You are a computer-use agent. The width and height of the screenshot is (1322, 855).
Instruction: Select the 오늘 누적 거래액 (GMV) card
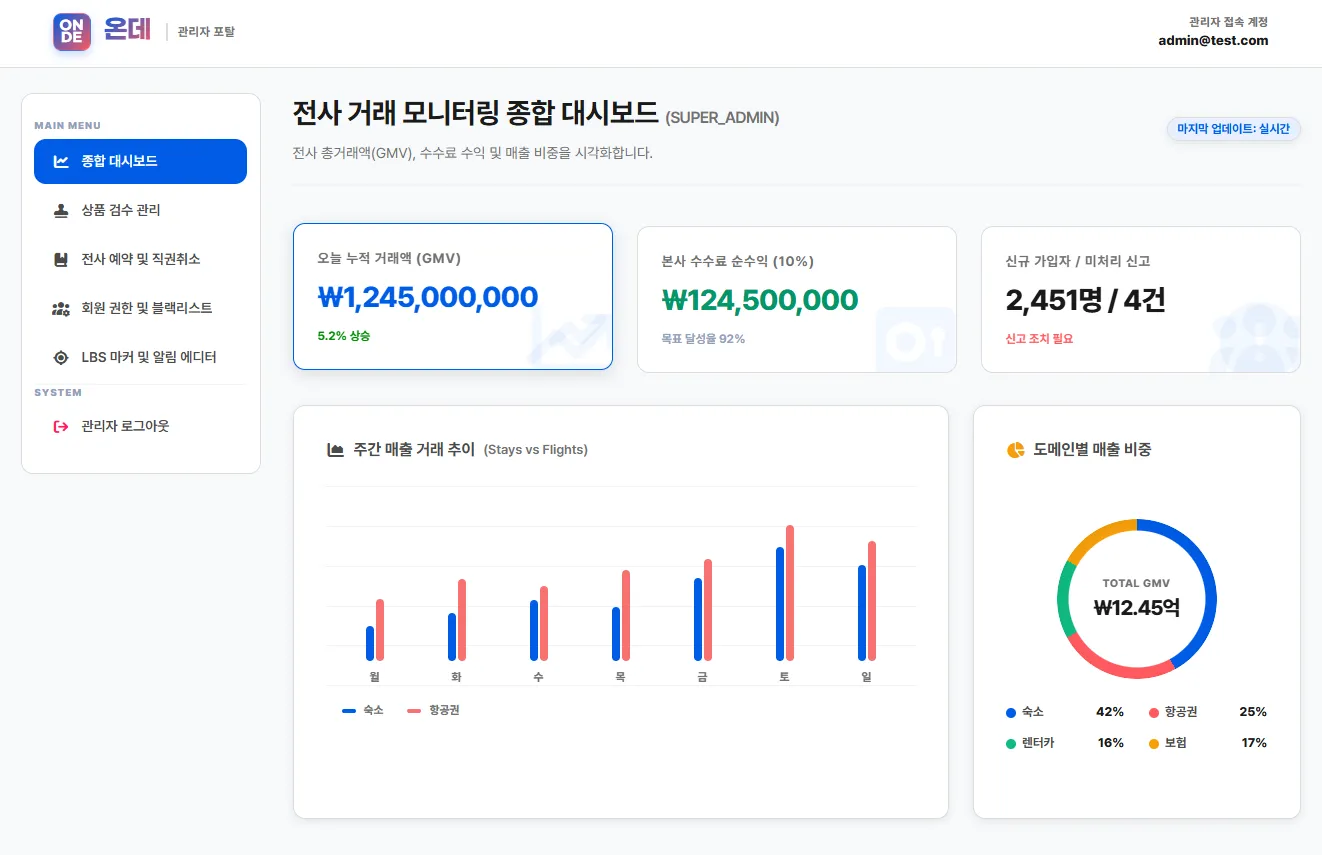tap(453, 297)
